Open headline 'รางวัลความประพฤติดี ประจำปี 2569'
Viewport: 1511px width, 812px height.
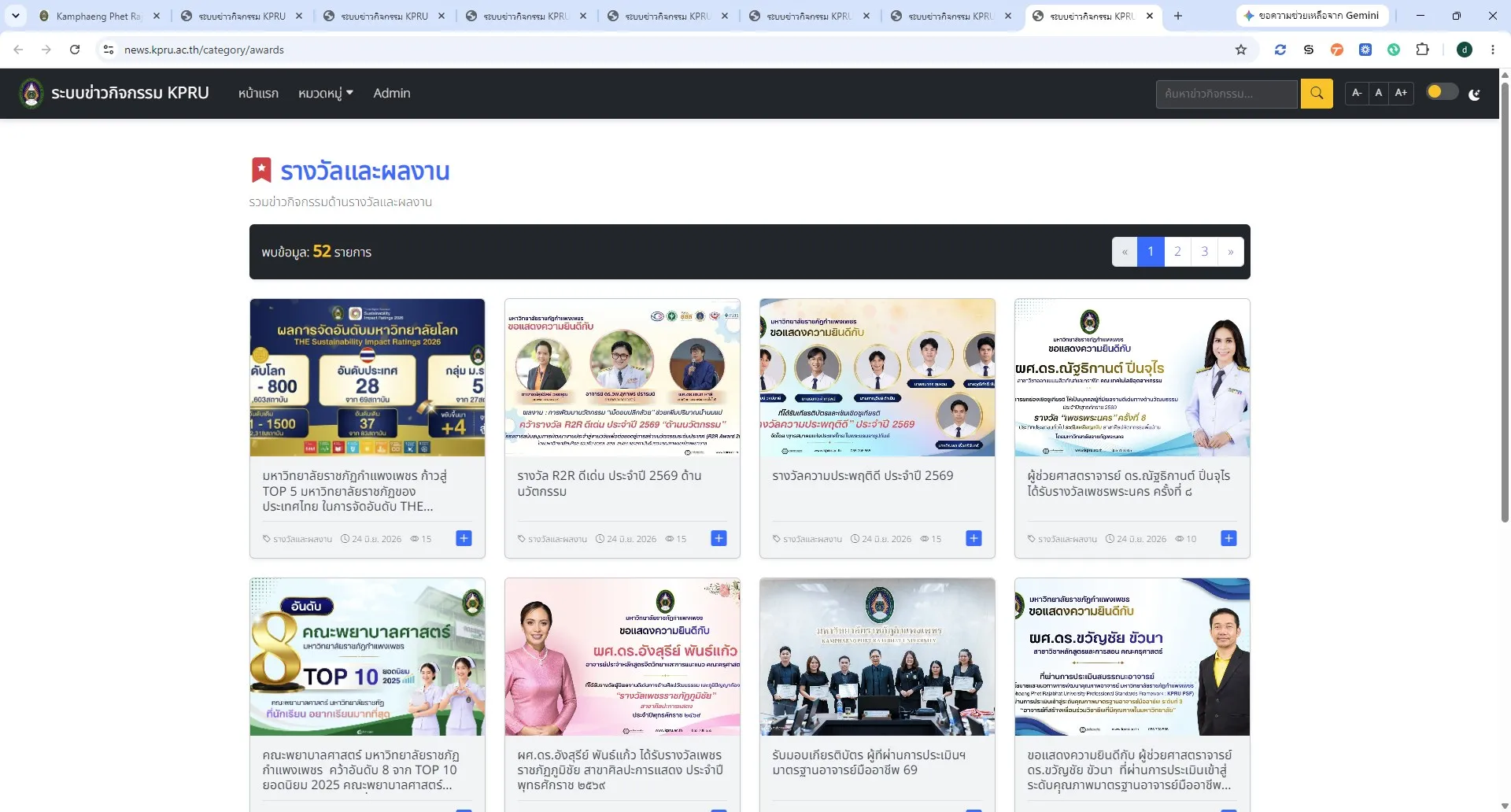(863, 476)
